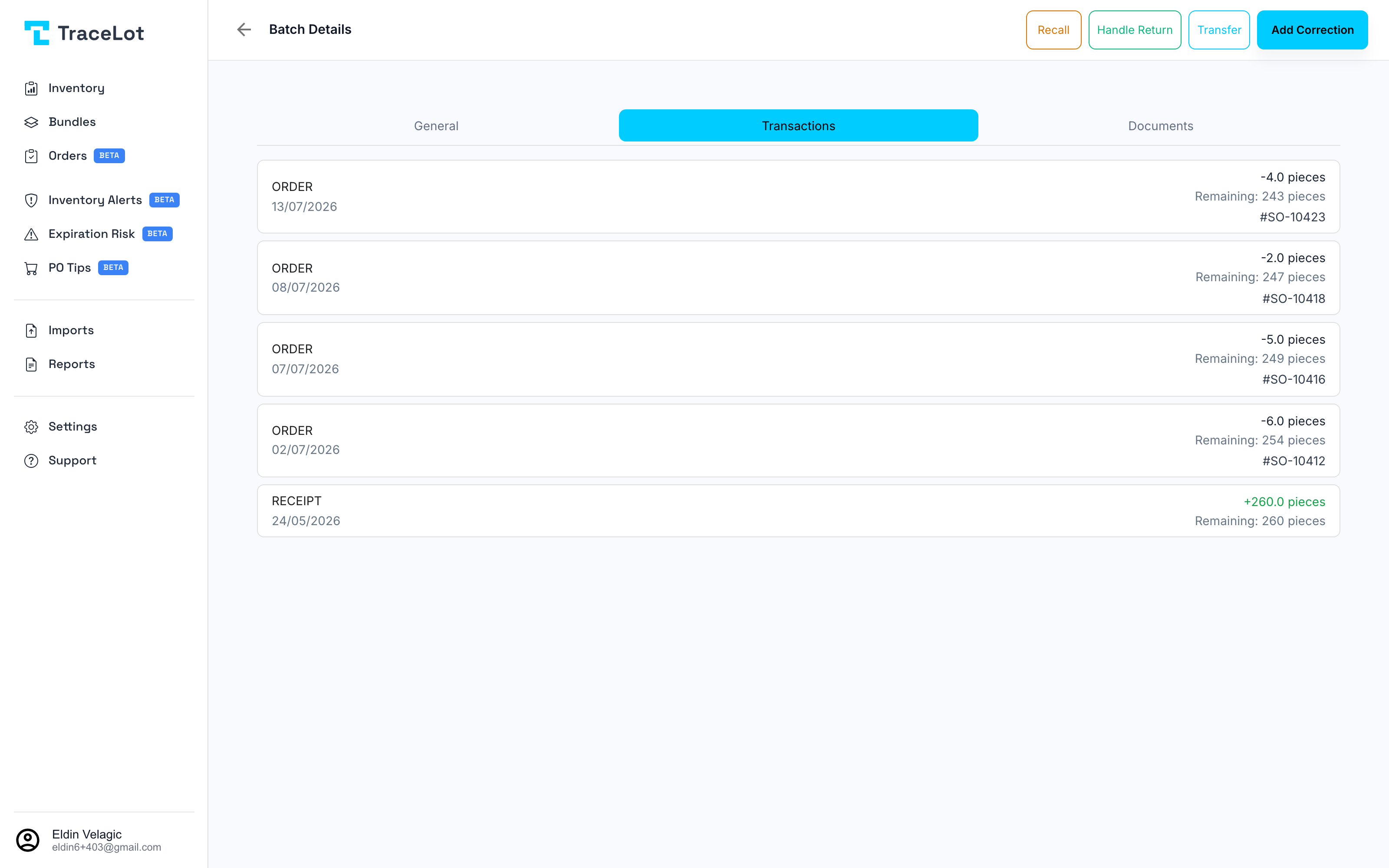
Task: Click order reference #SO-10418
Action: [x=1293, y=299]
